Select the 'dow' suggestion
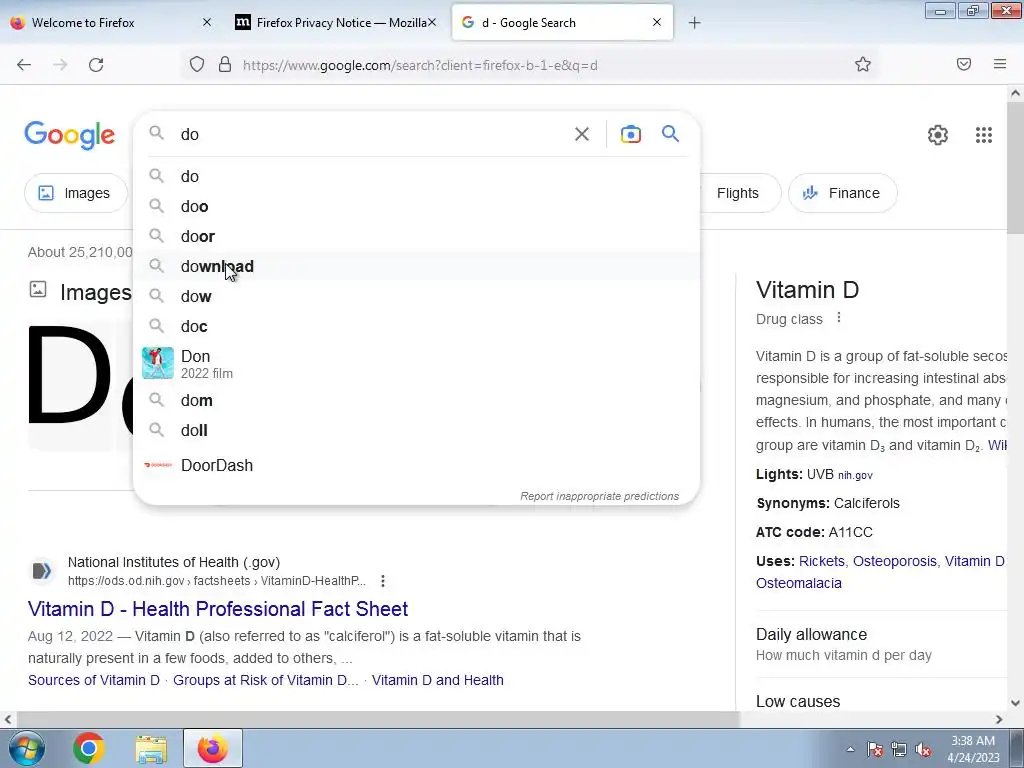 [x=416, y=296]
